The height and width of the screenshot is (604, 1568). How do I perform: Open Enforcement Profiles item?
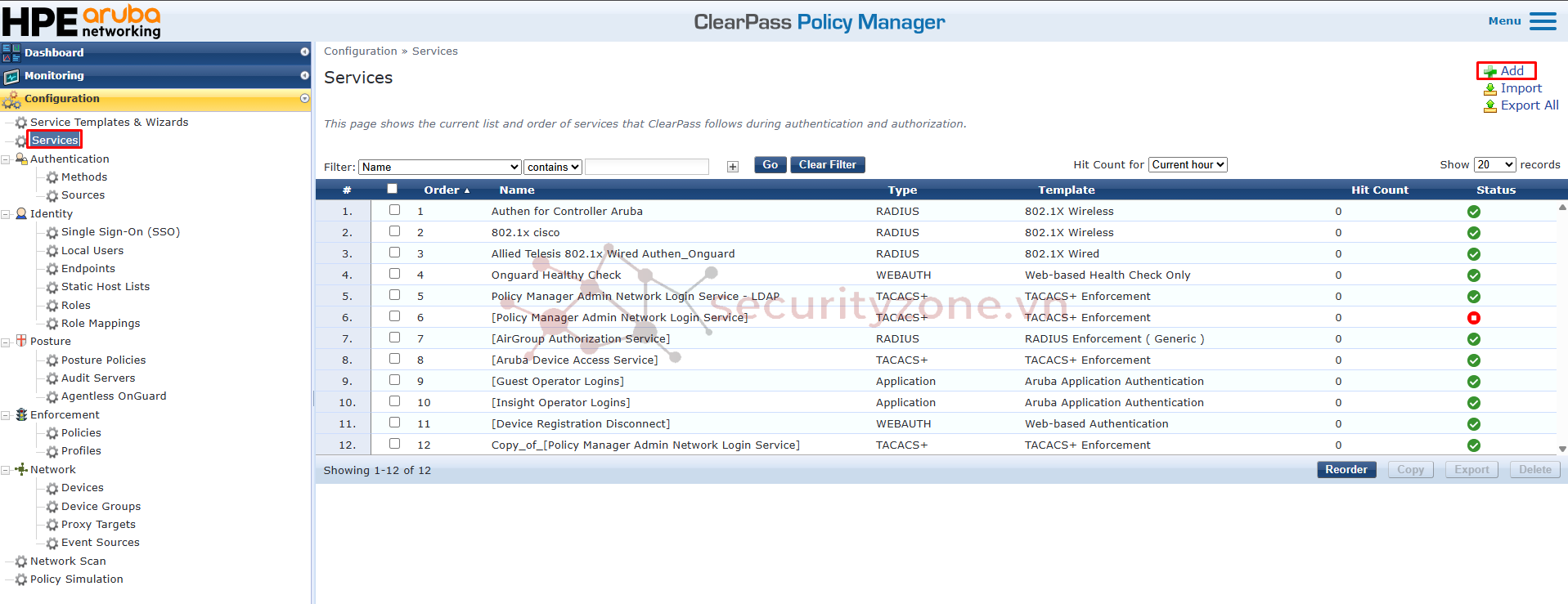pos(81,451)
